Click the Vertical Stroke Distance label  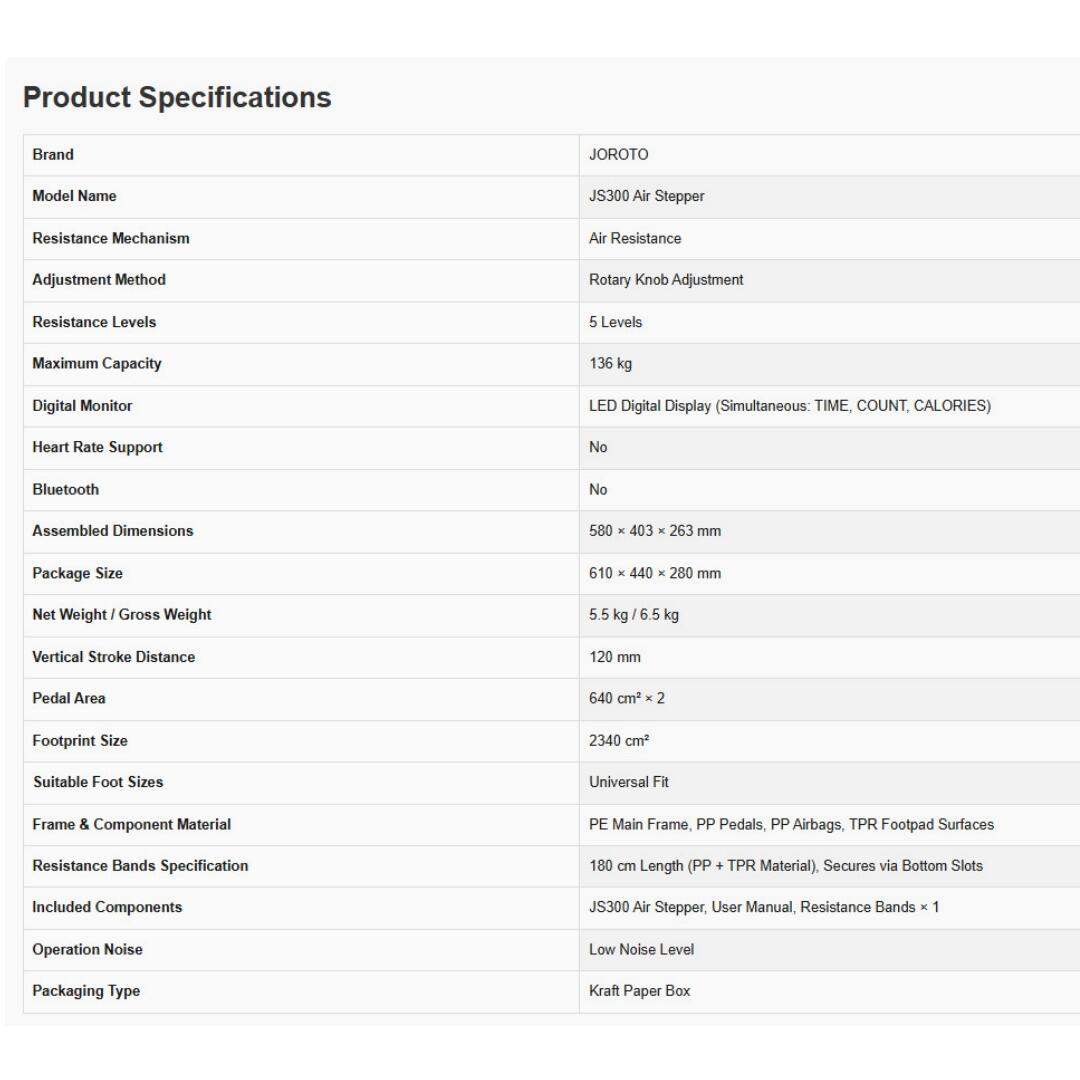pos(114,656)
